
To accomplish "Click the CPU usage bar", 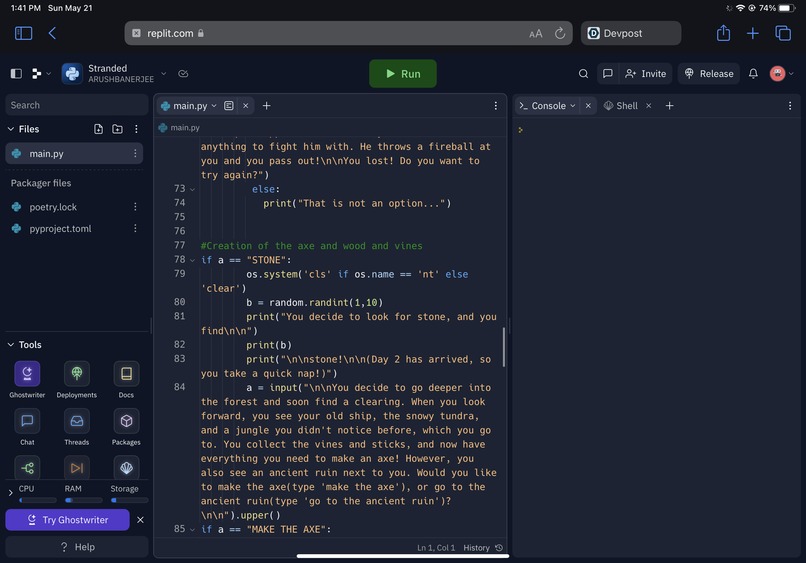I will click(38, 500).
